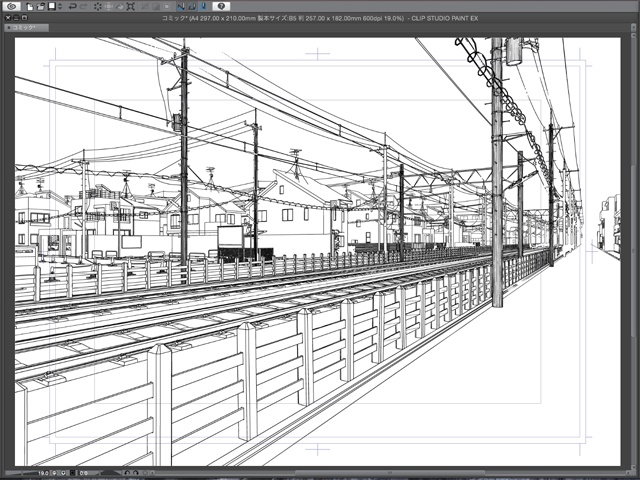Undo the last action
Screen dimensions: 640x480
(73, 6)
